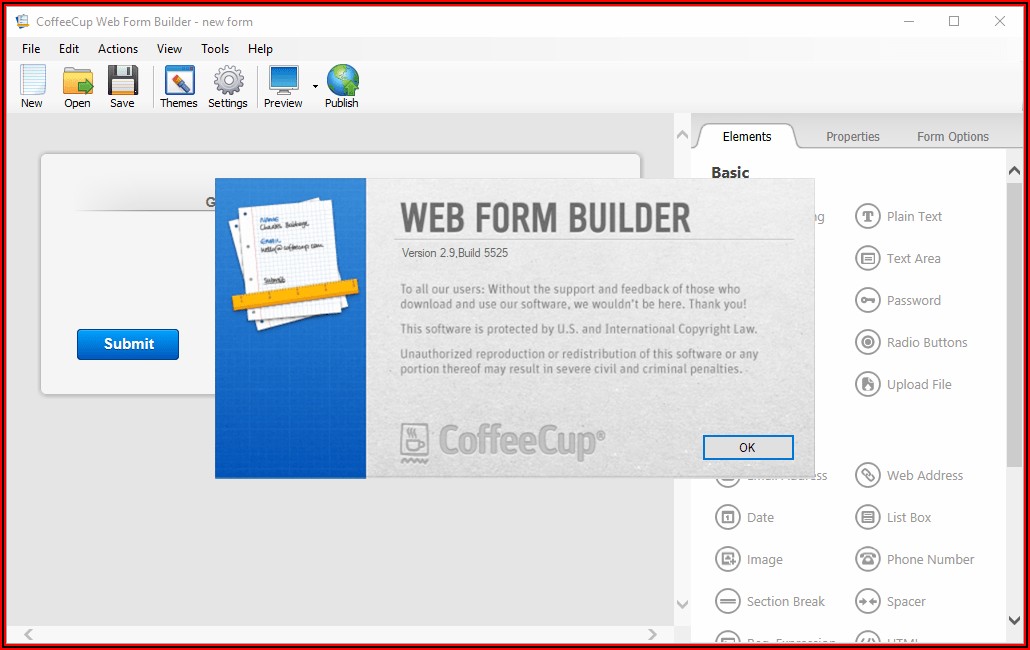This screenshot has width=1030, height=650.
Task: Click the CoffeeCup app icon in title bar
Action: tap(22, 22)
